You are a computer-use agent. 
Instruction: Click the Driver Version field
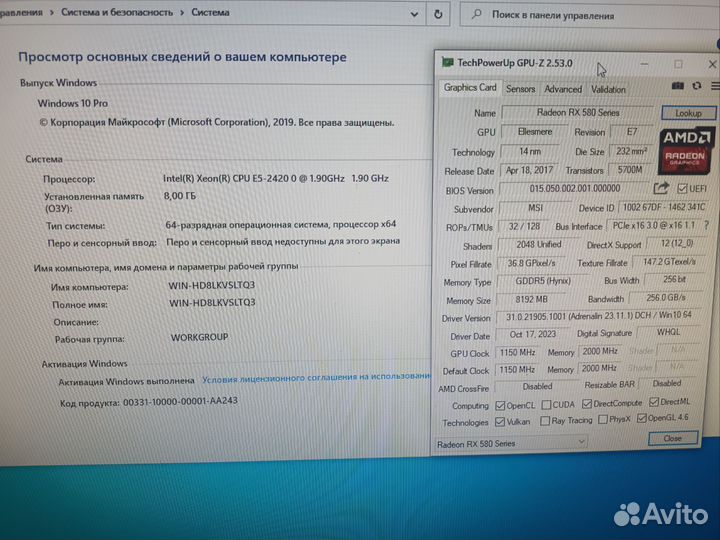pos(598,316)
